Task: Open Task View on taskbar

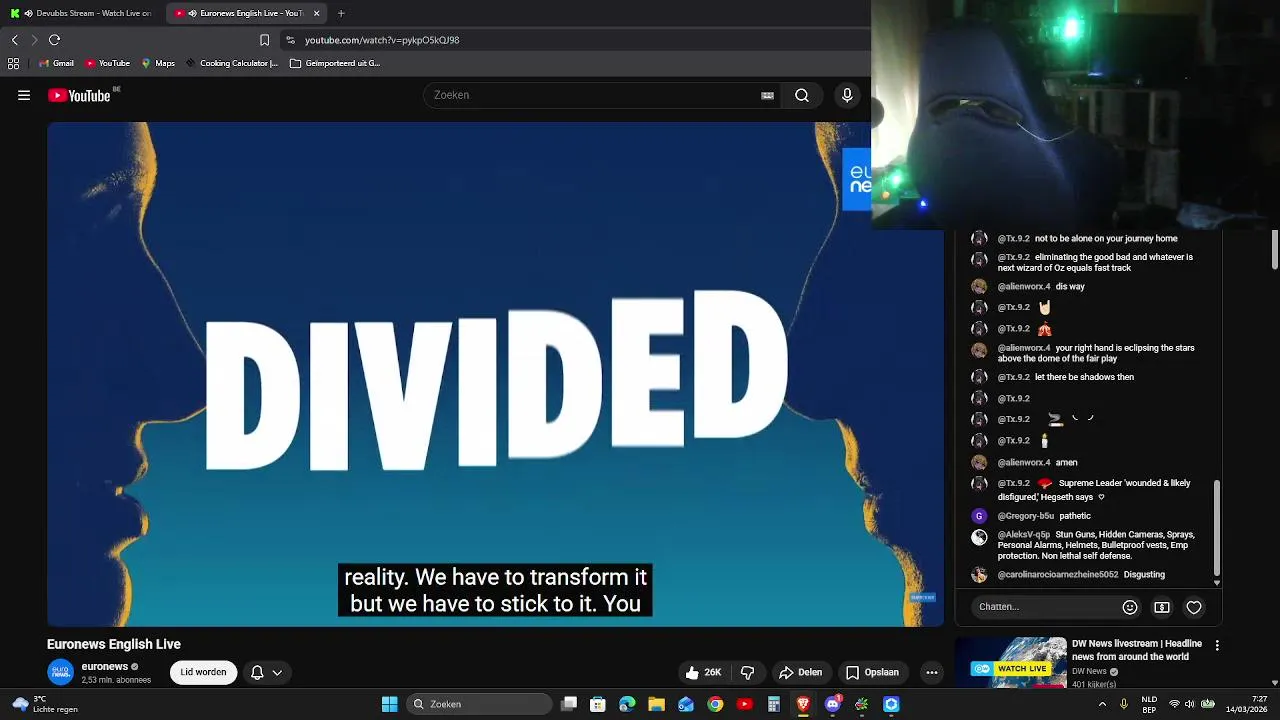Action: tap(569, 704)
